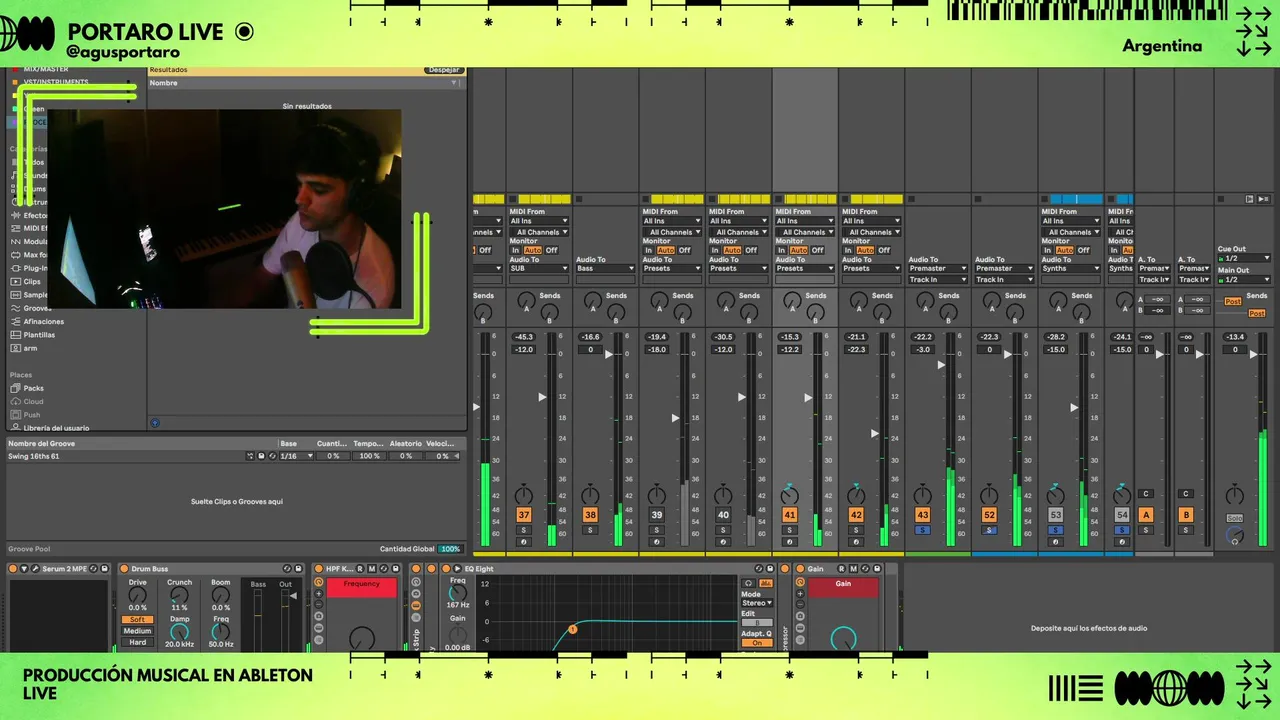
Task: Toggle Serum 2 MPE device activator
Action: [14, 569]
